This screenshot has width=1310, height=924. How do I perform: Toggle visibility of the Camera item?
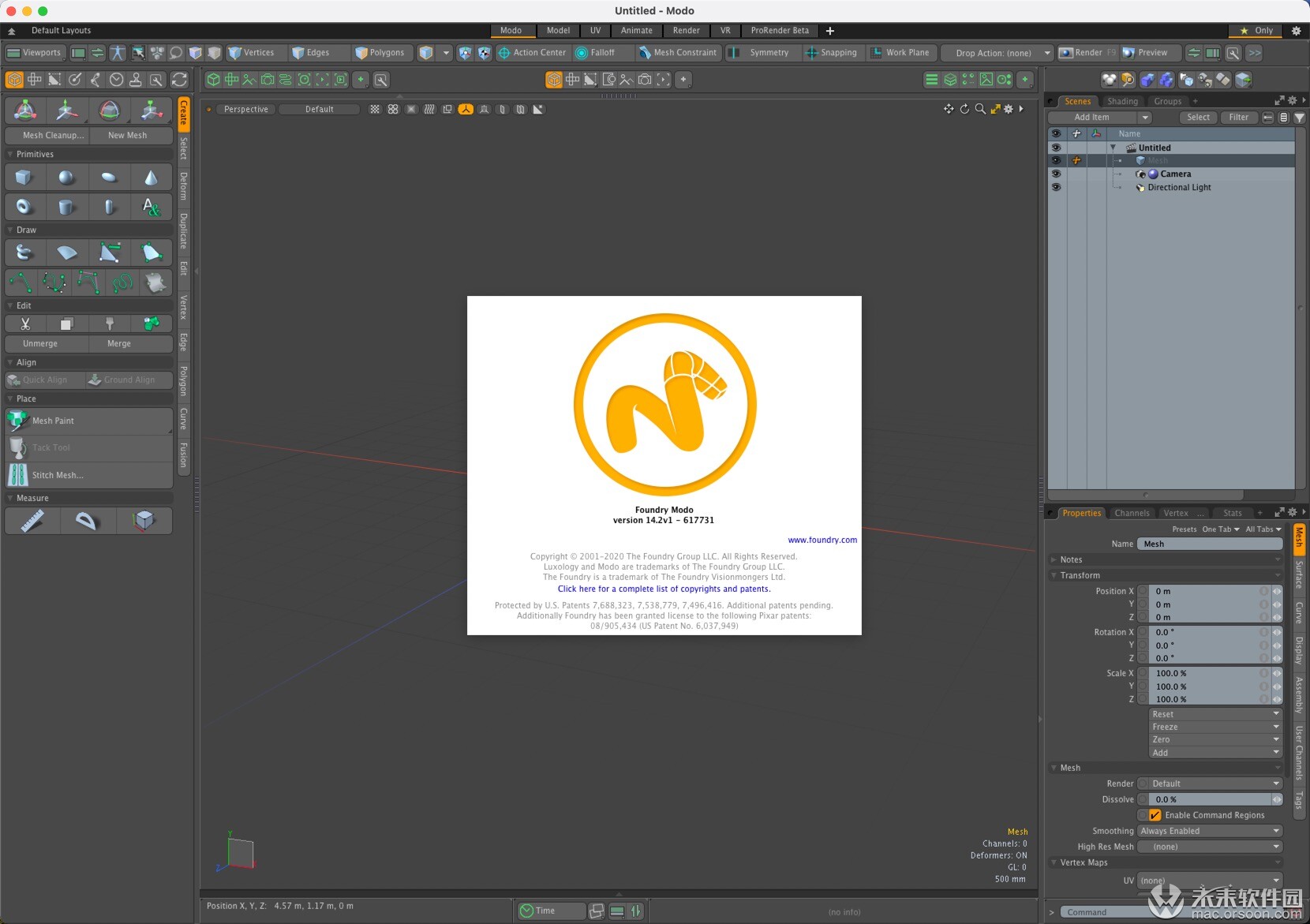click(x=1056, y=174)
